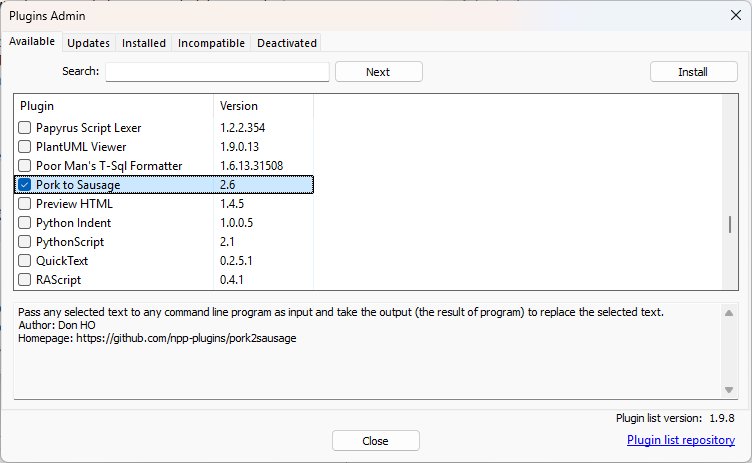
Task: Select the RAScript plugin name
Action: 59,280
